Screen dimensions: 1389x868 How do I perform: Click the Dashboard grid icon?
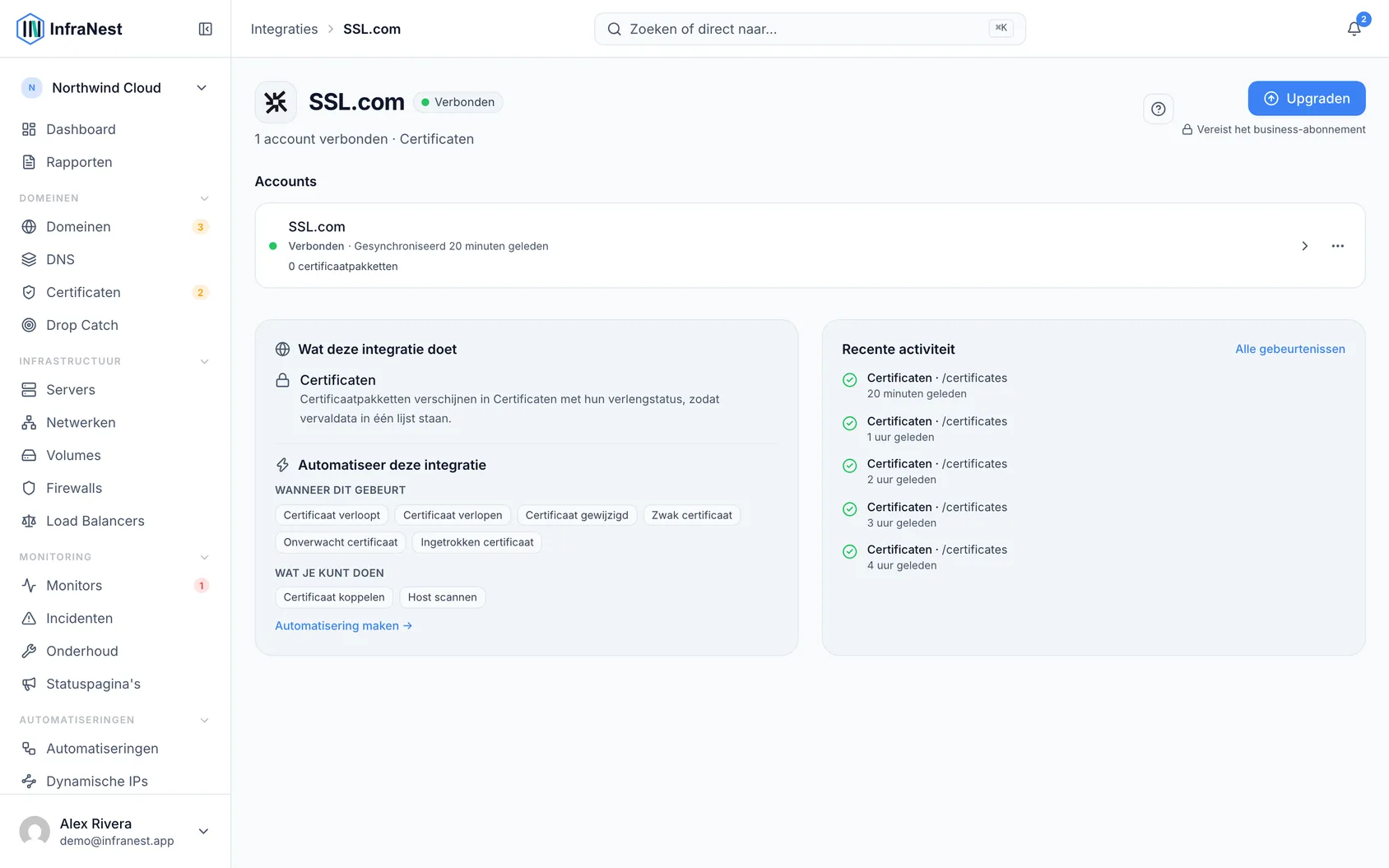tap(29, 129)
